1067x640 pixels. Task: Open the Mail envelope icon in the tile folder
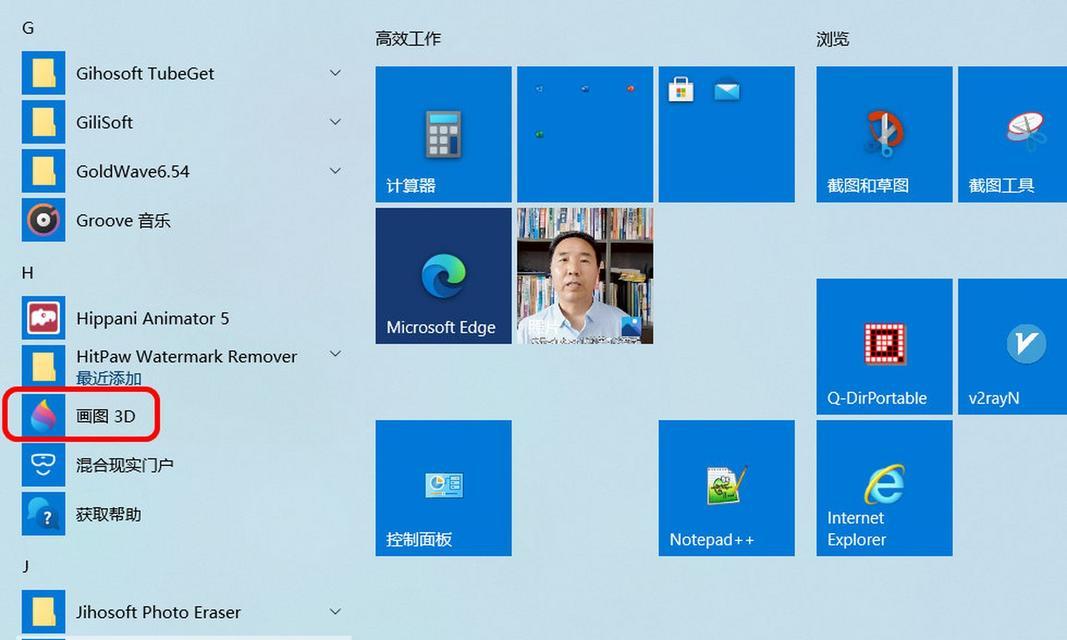tap(727, 90)
